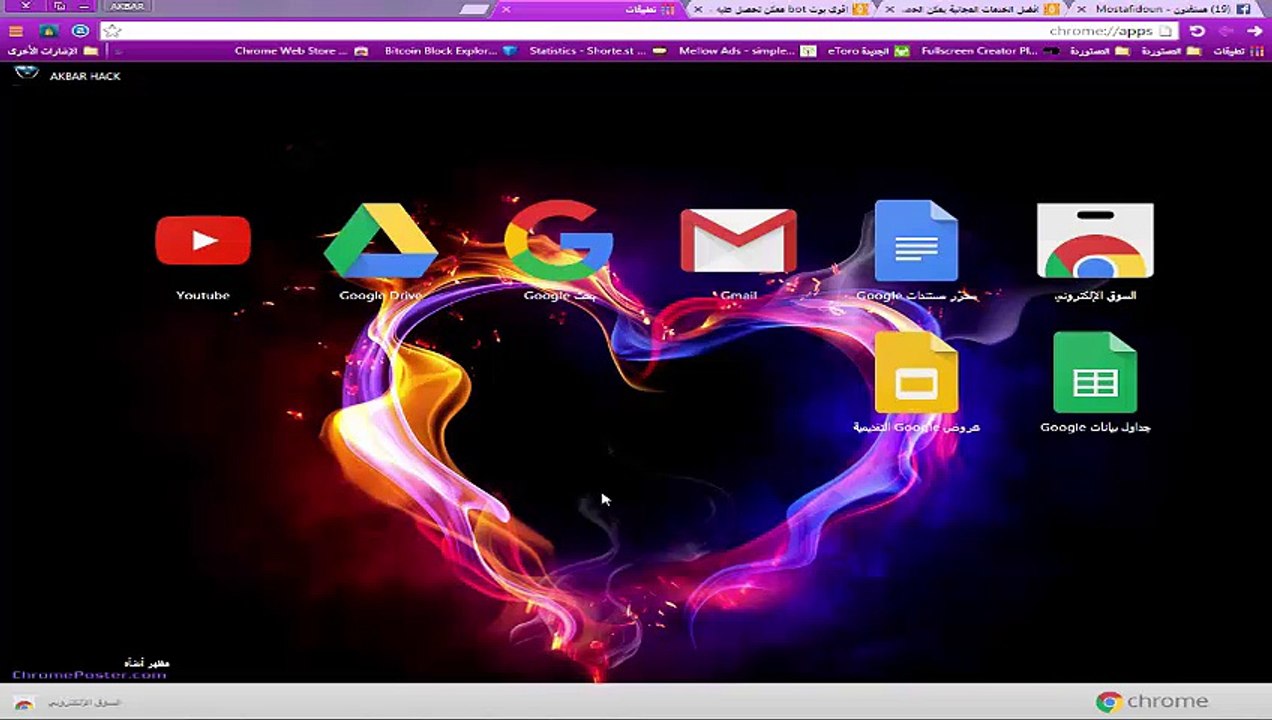Expand the Other bookmarks folder
The image size is (1272, 720).
53,51
